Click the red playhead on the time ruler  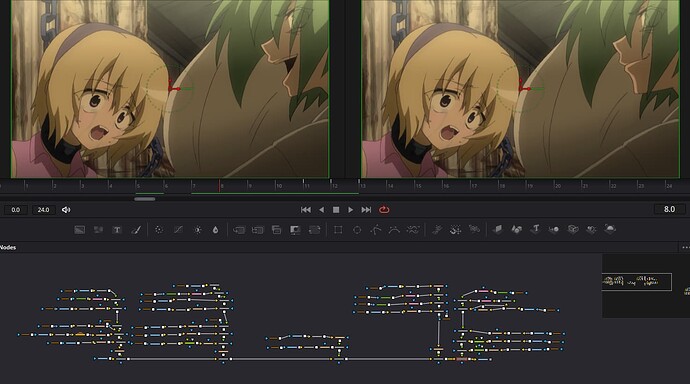coord(219,185)
